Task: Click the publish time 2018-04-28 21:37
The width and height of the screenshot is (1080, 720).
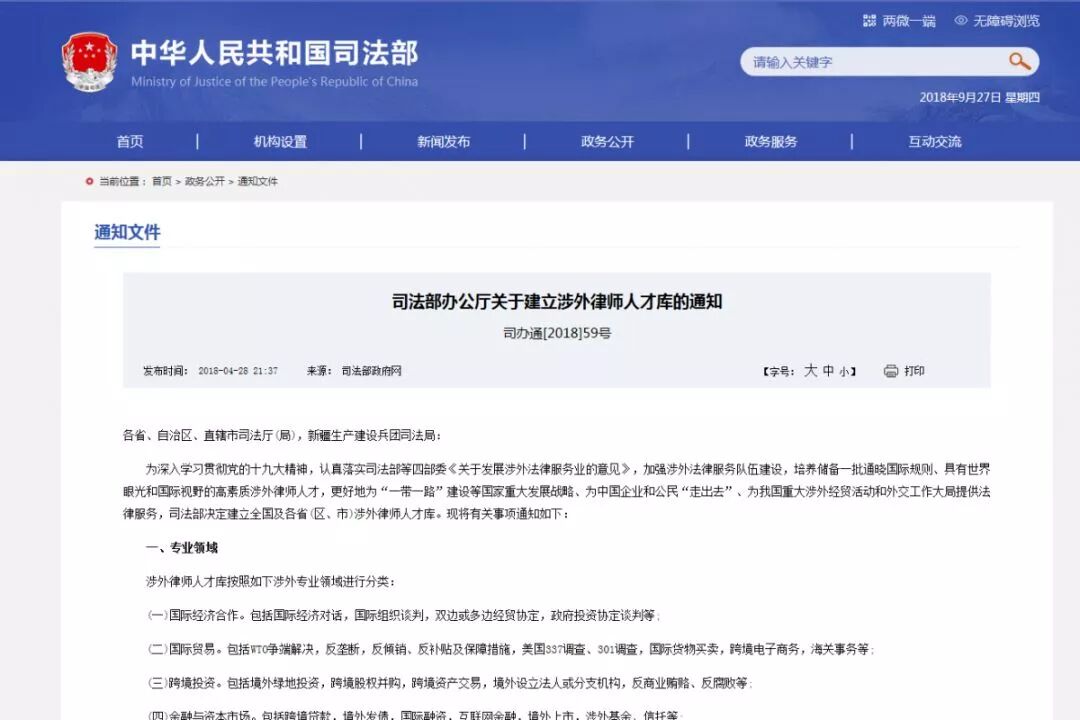Action: coord(238,371)
